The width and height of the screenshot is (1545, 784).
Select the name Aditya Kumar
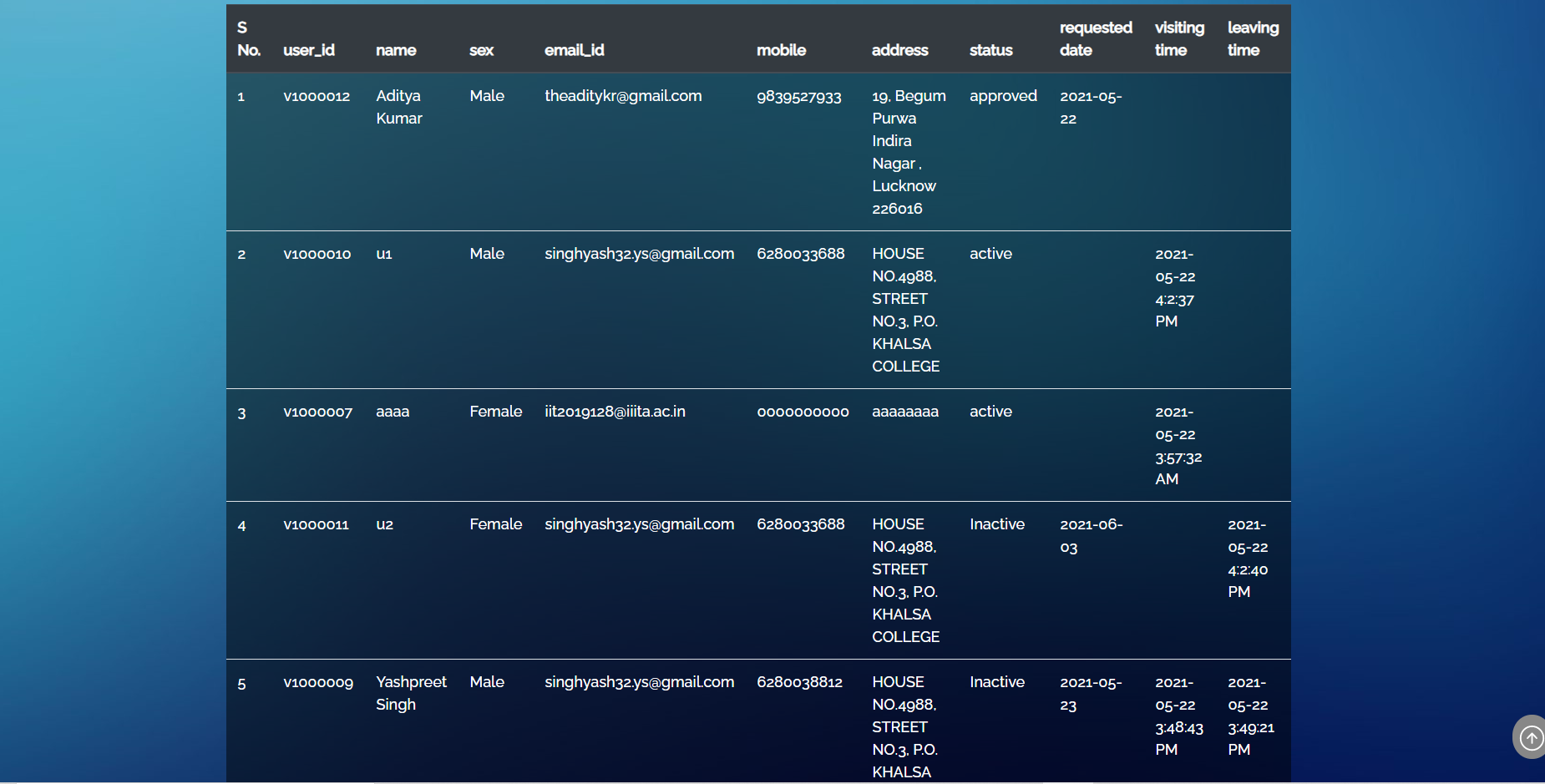click(x=399, y=107)
